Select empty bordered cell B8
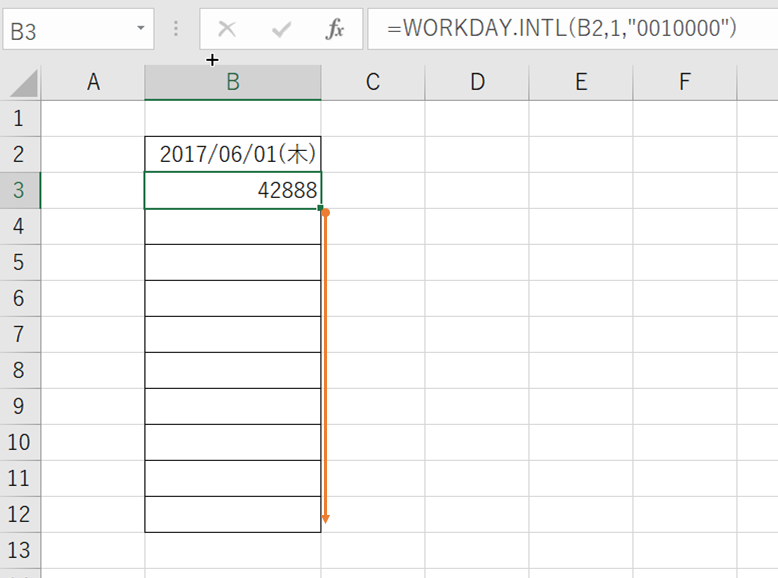778x578 pixels. (x=233, y=370)
